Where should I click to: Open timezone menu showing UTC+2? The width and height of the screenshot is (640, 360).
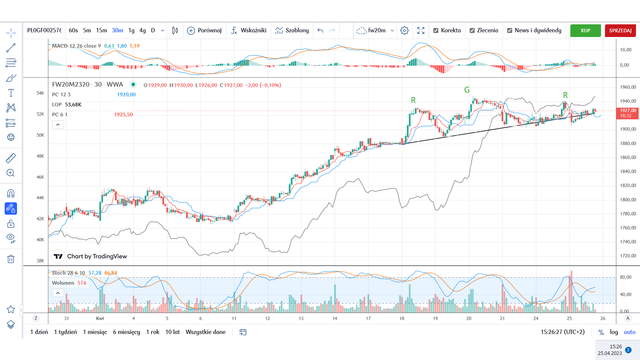563,332
